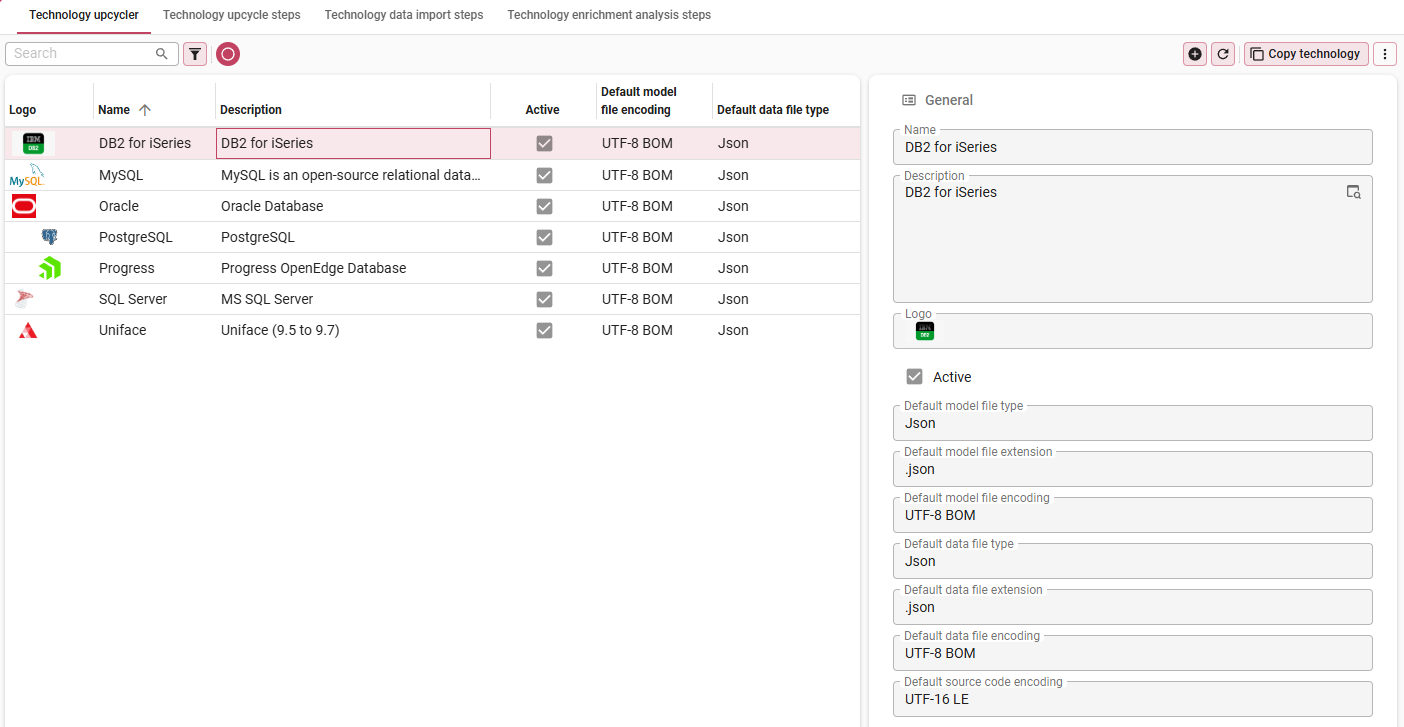Viewport: 1404px width, 727px height.
Task: Add a new technology with plus icon
Action: click(x=1194, y=54)
